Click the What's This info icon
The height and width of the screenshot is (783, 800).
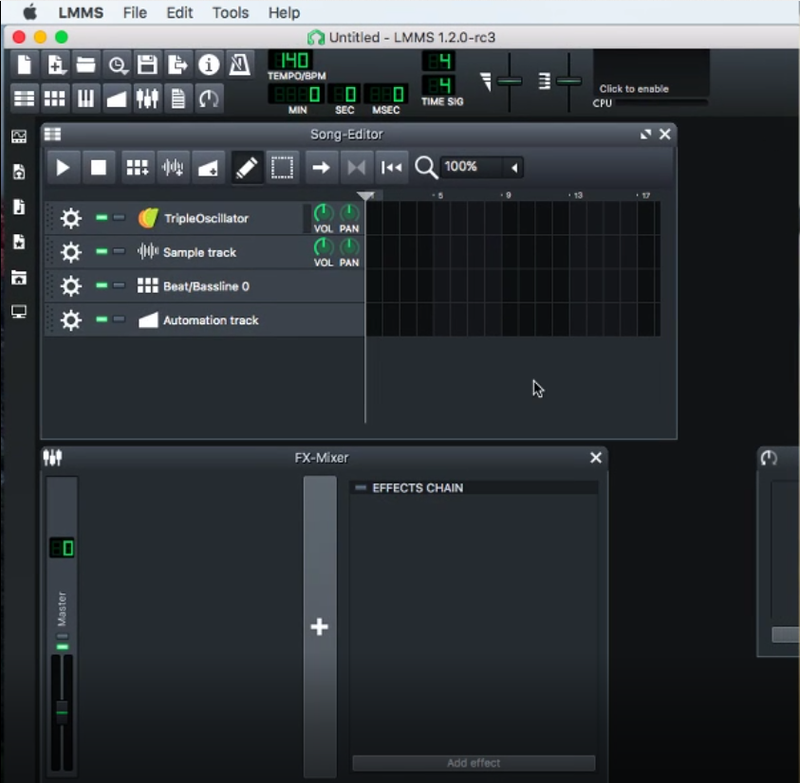[x=209, y=65]
